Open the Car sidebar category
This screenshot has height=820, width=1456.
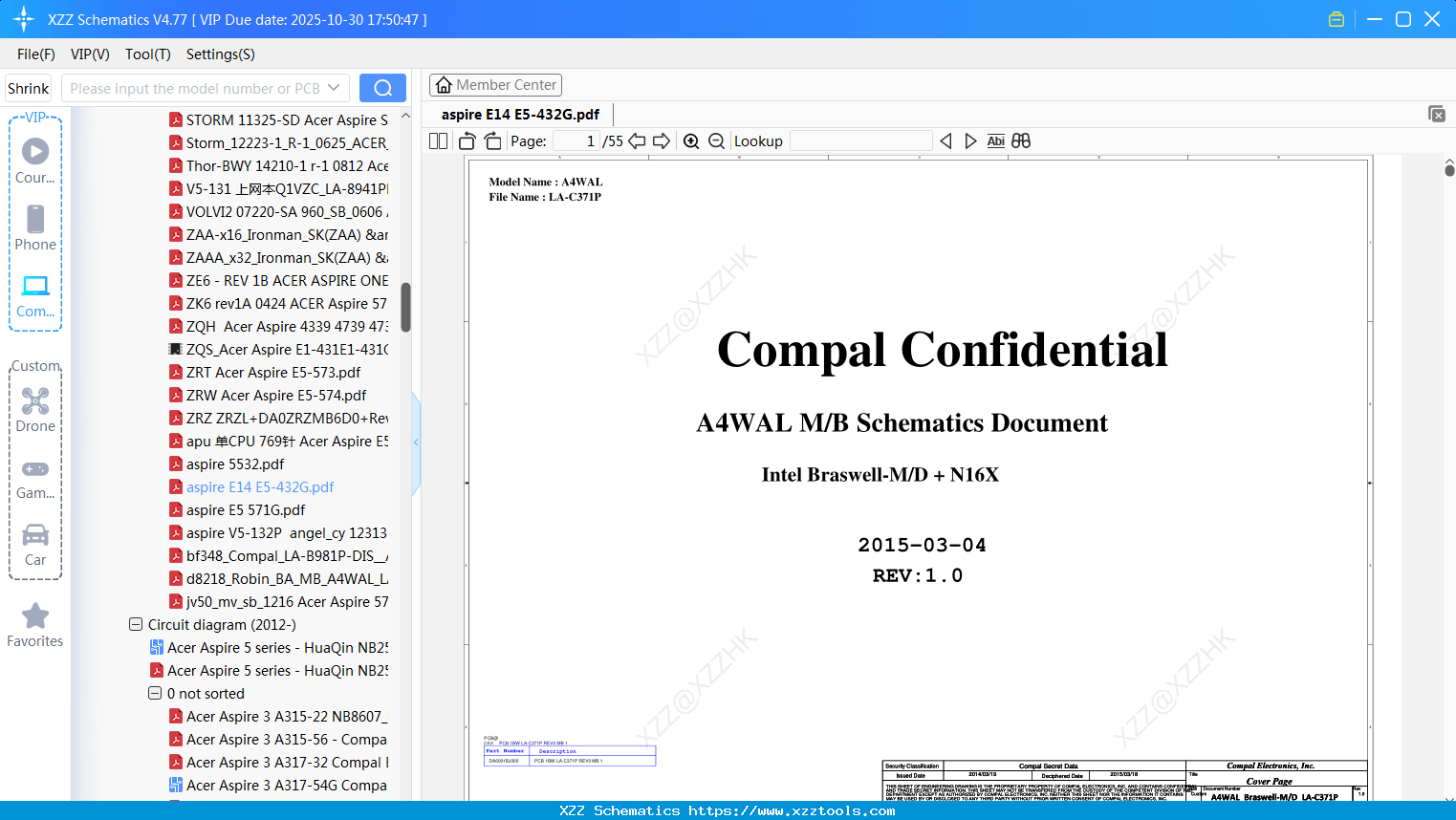click(x=35, y=545)
